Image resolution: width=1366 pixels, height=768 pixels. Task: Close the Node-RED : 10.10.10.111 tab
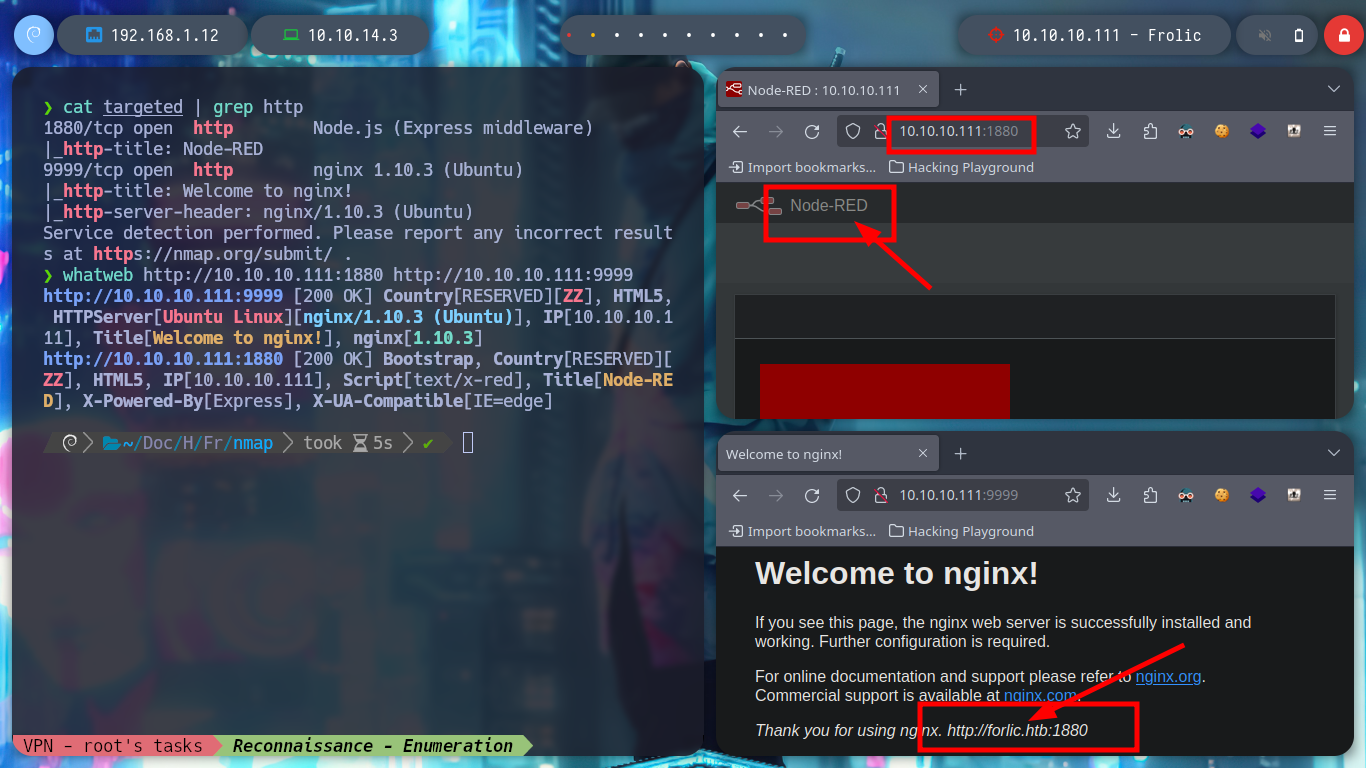click(923, 90)
